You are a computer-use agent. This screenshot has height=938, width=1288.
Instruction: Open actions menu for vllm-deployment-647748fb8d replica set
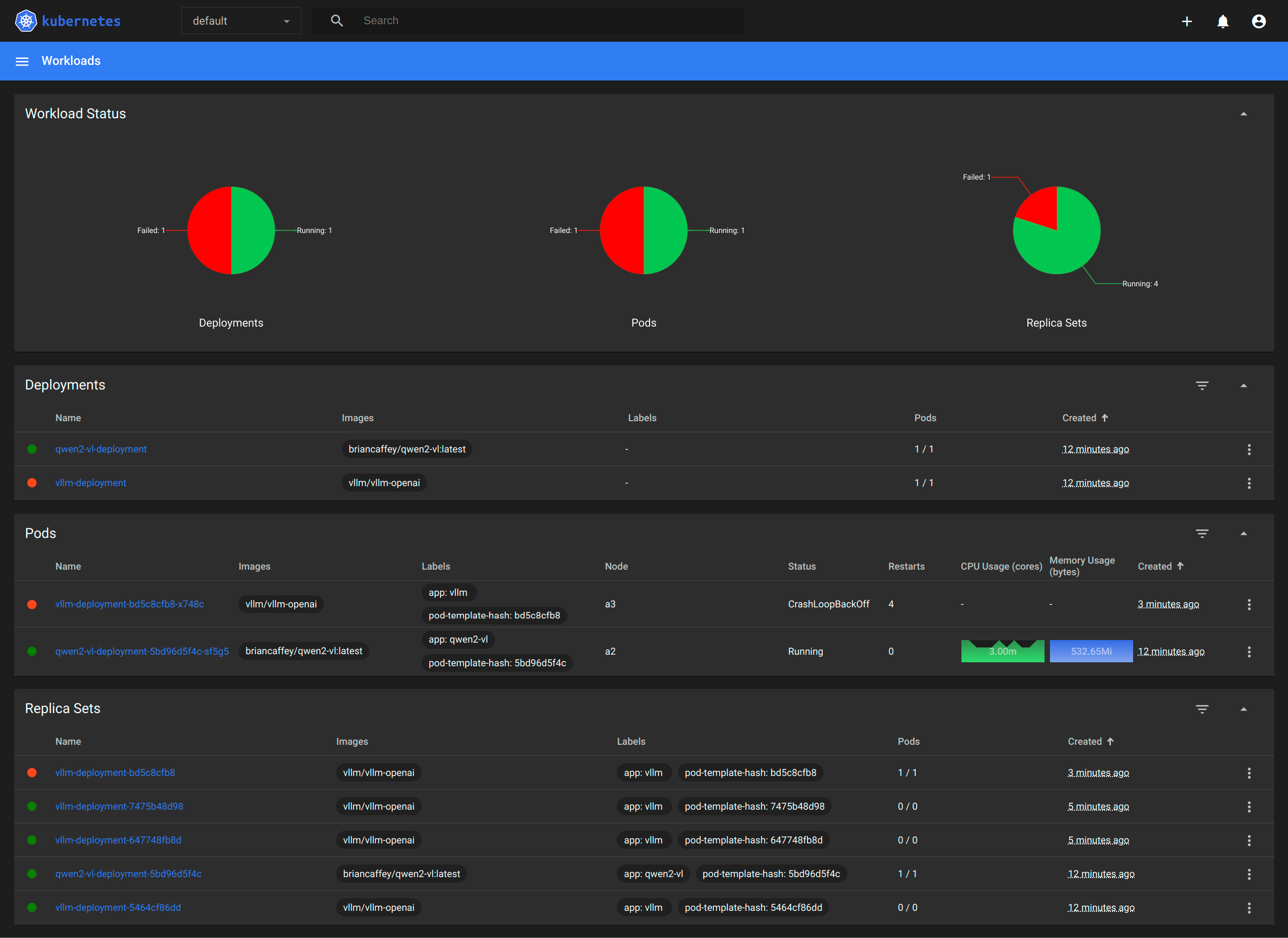(x=1249, y=840)
